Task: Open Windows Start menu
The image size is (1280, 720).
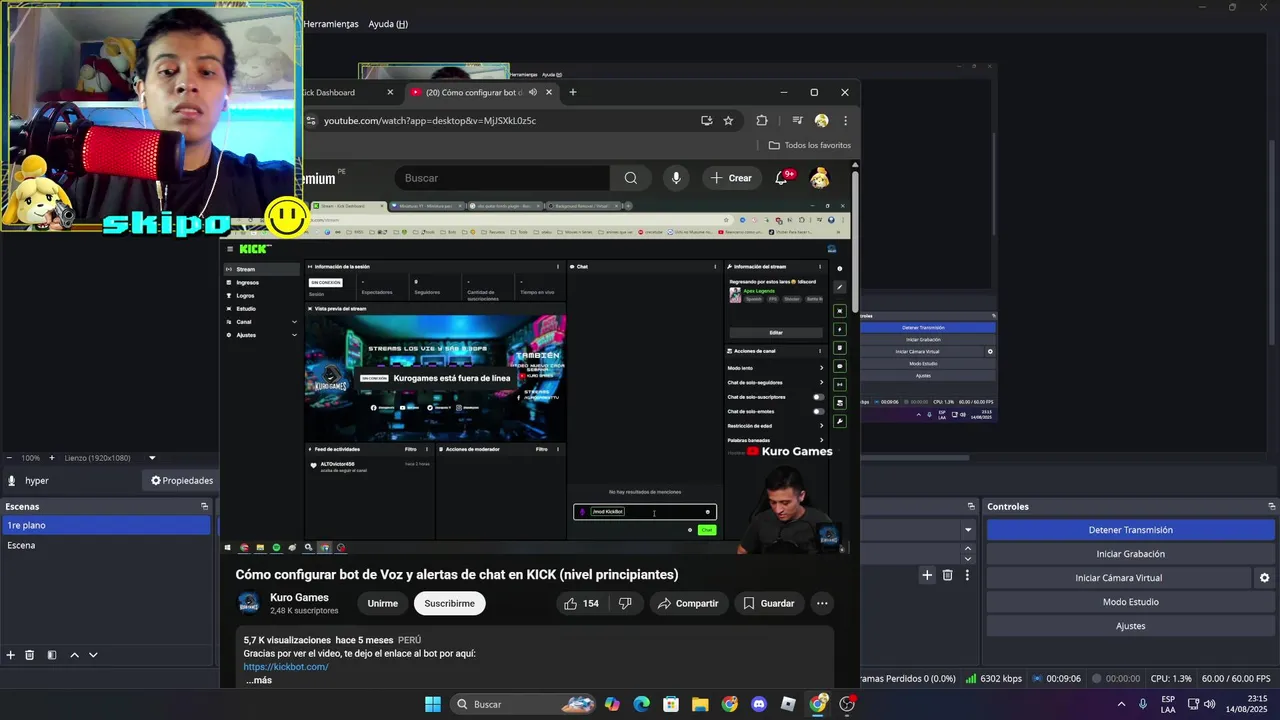Action: click(x=433, y=704)
